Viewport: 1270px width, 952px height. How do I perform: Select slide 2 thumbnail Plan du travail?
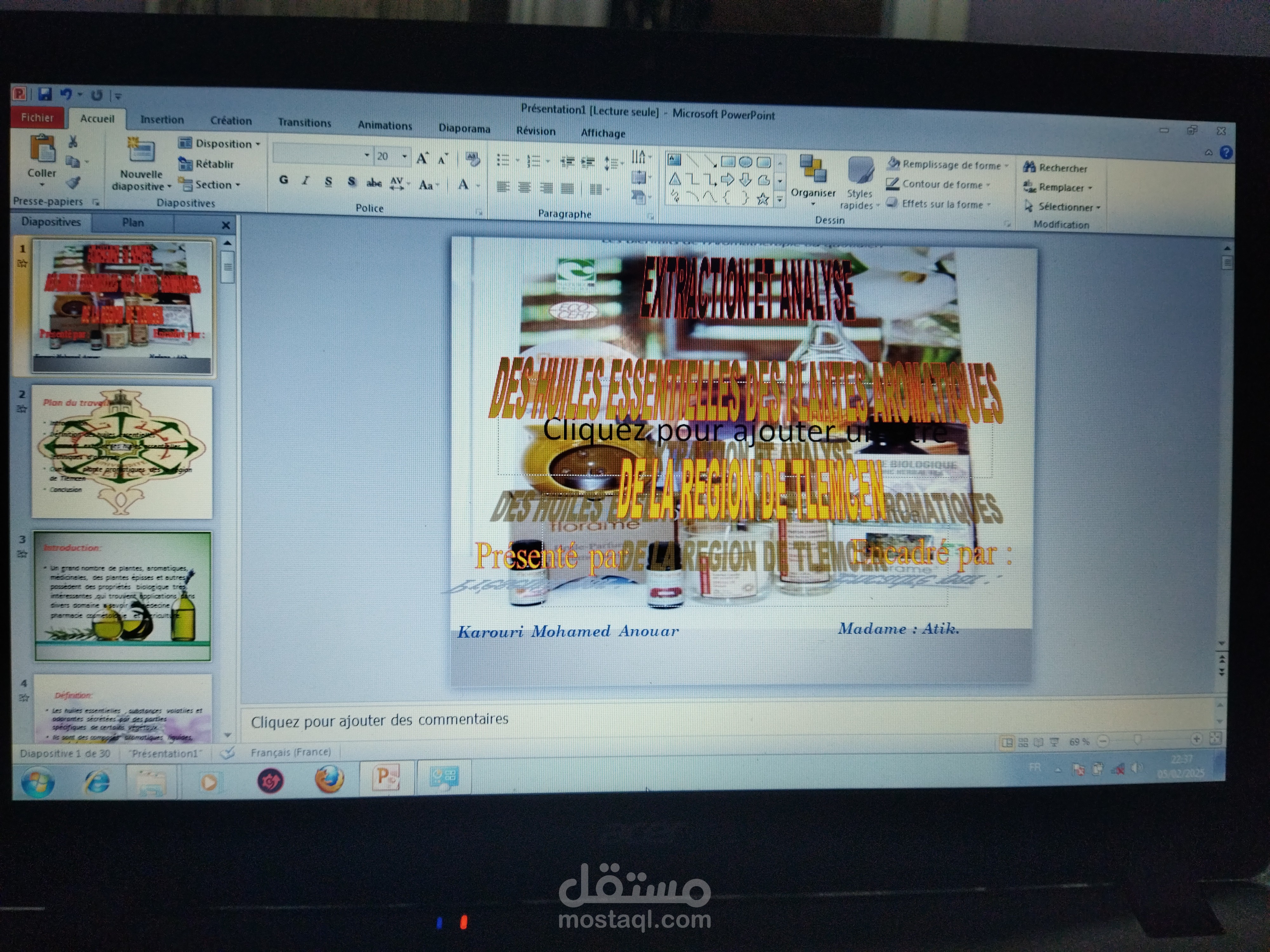point(122,452)
